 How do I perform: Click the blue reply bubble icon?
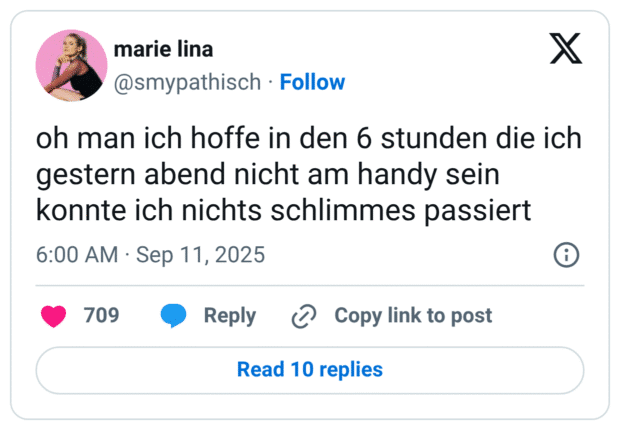174,316
